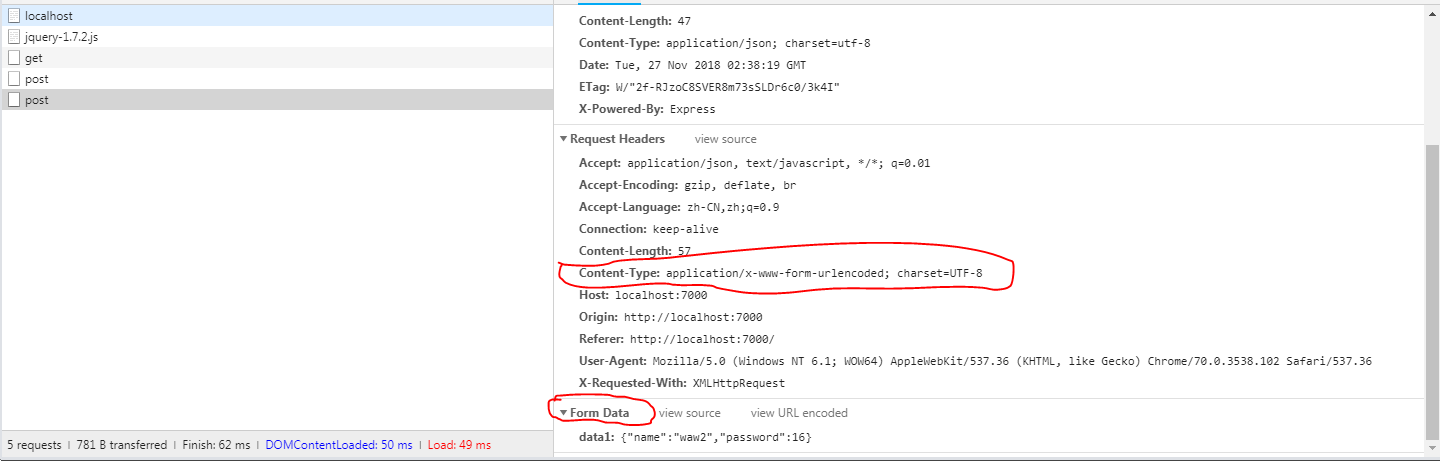Collapse the Form Data section triangle

[x=564, y=413]
